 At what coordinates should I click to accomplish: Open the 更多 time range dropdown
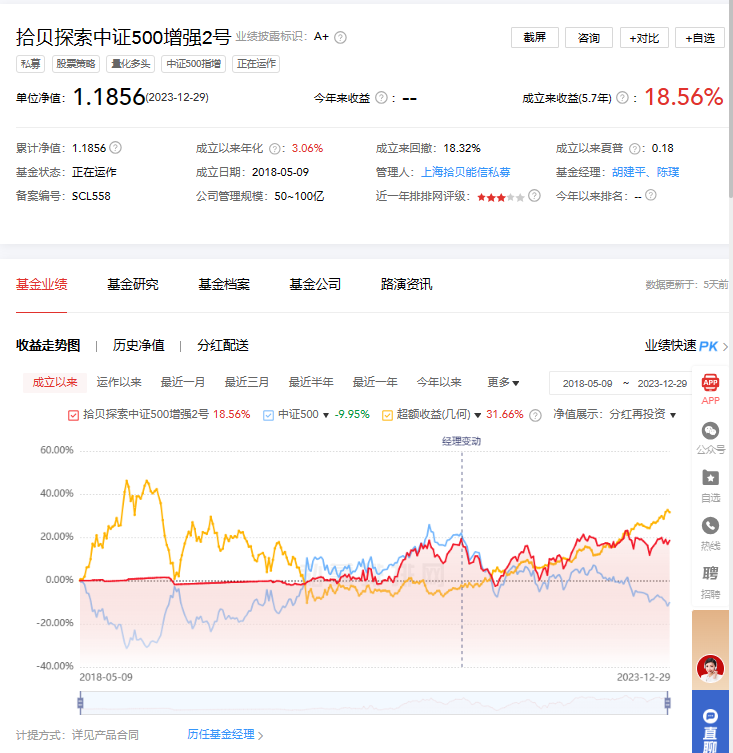503,383
